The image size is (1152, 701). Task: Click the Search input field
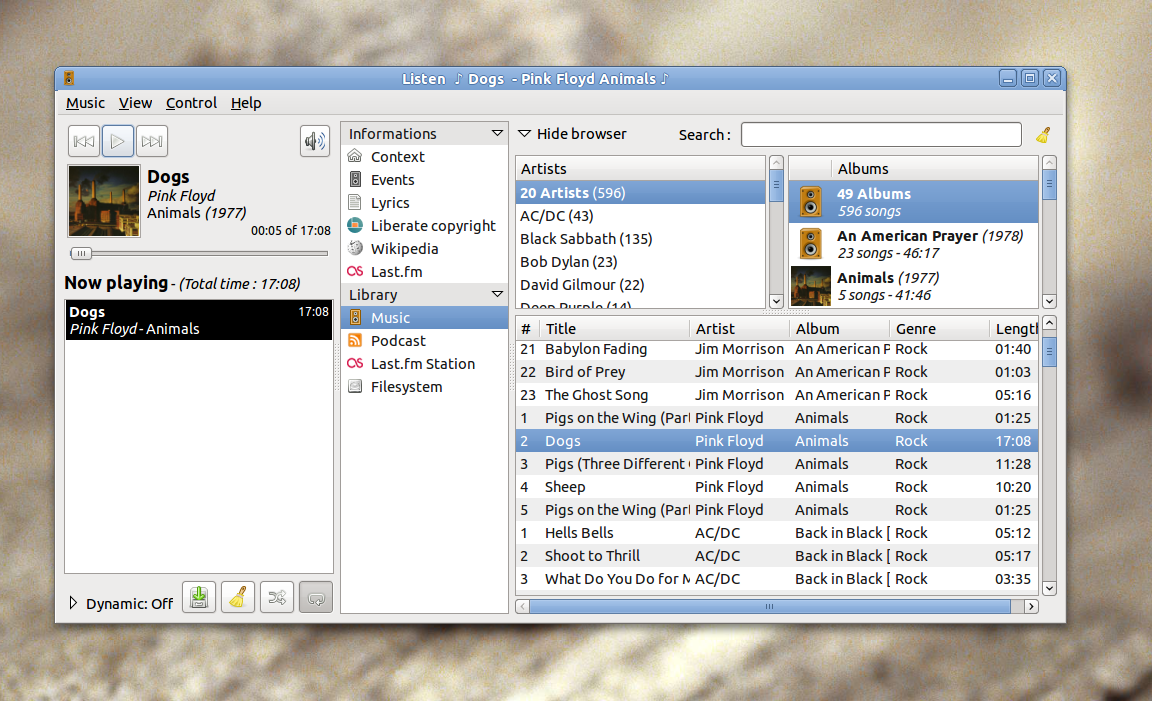point(881,134)
